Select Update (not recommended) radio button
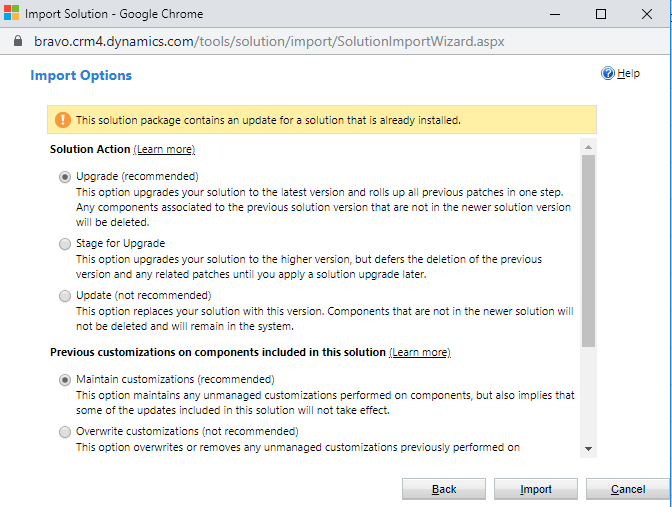This screenshot has width=672, height=507. click(x=66, y=296)
